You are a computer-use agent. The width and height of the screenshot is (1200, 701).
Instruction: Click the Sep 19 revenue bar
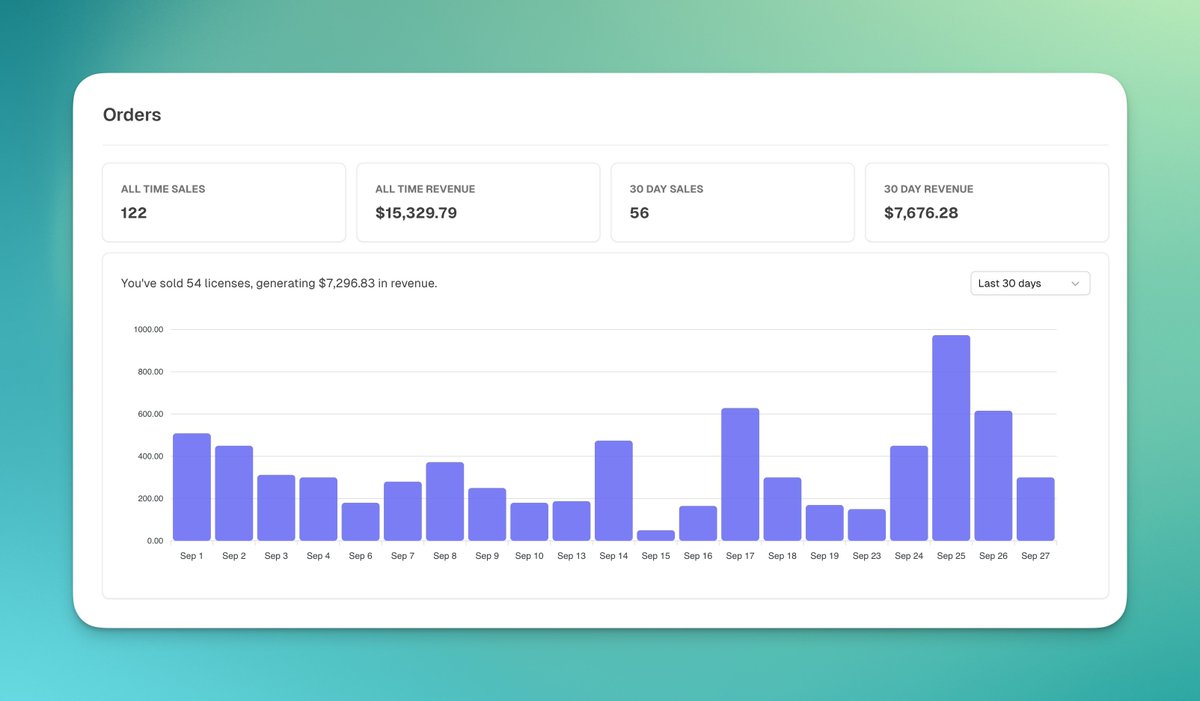[825, 523]
